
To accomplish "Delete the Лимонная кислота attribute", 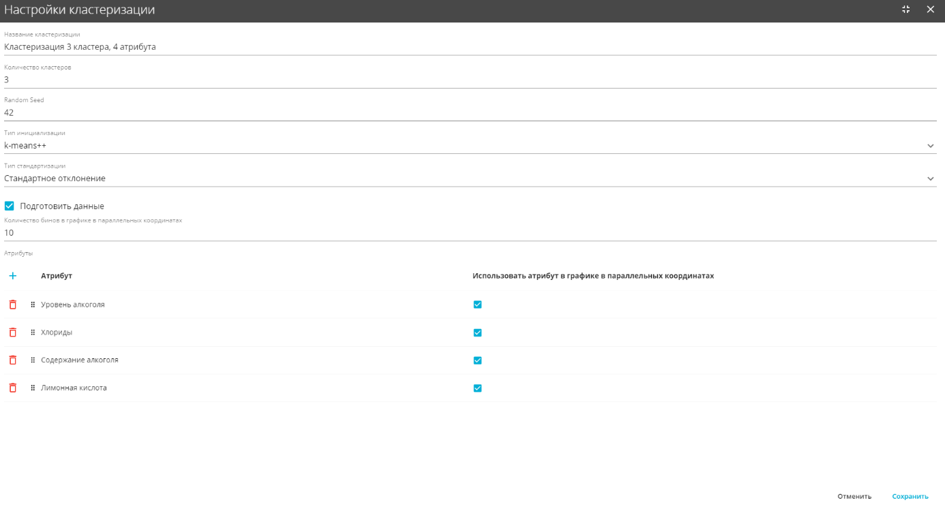I will [x=13, y=388].
